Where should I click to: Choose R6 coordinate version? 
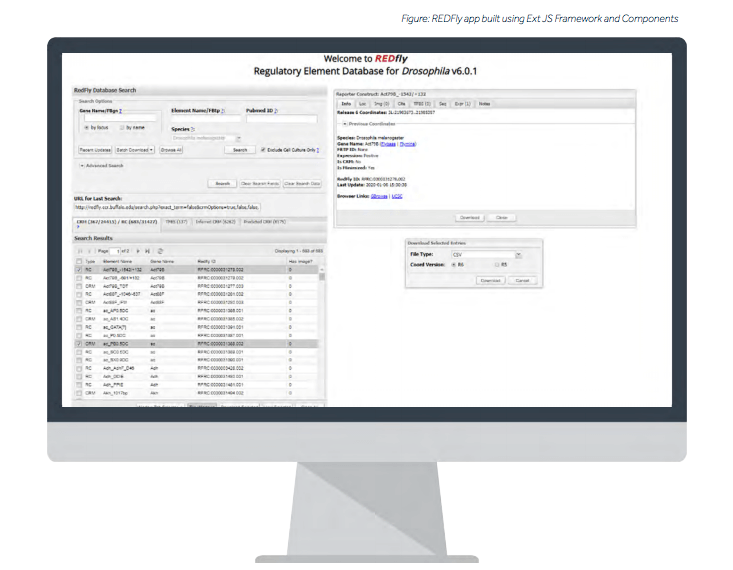[x=453, y=265]
